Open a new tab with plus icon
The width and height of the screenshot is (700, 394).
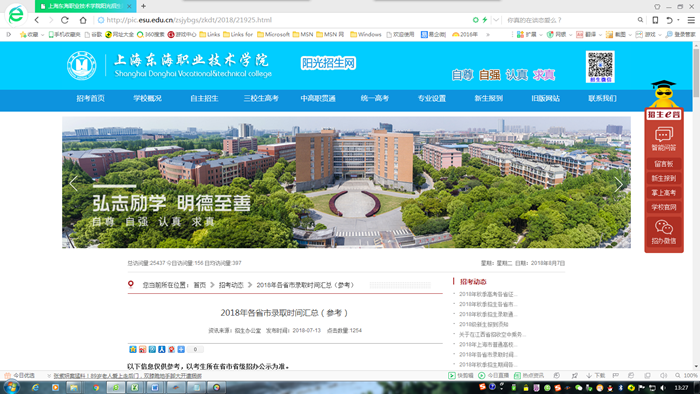click(x=143, y=6)
